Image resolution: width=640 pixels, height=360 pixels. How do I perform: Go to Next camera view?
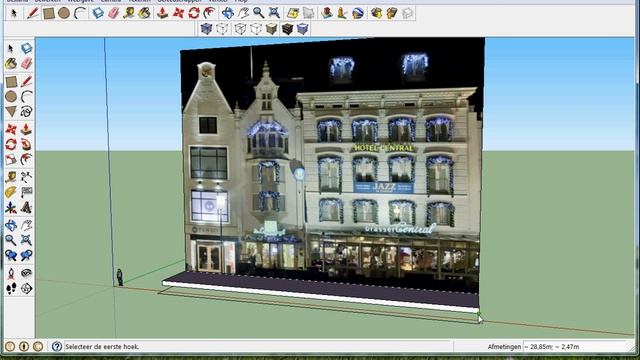pos(26,255)
